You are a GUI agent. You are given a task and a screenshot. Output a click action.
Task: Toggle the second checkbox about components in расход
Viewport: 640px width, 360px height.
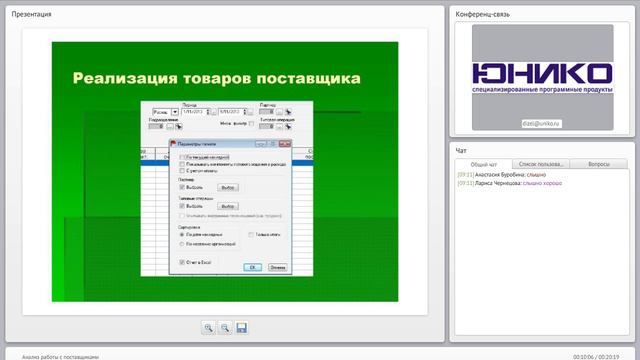pyautogui.click(x=182, y=164)
